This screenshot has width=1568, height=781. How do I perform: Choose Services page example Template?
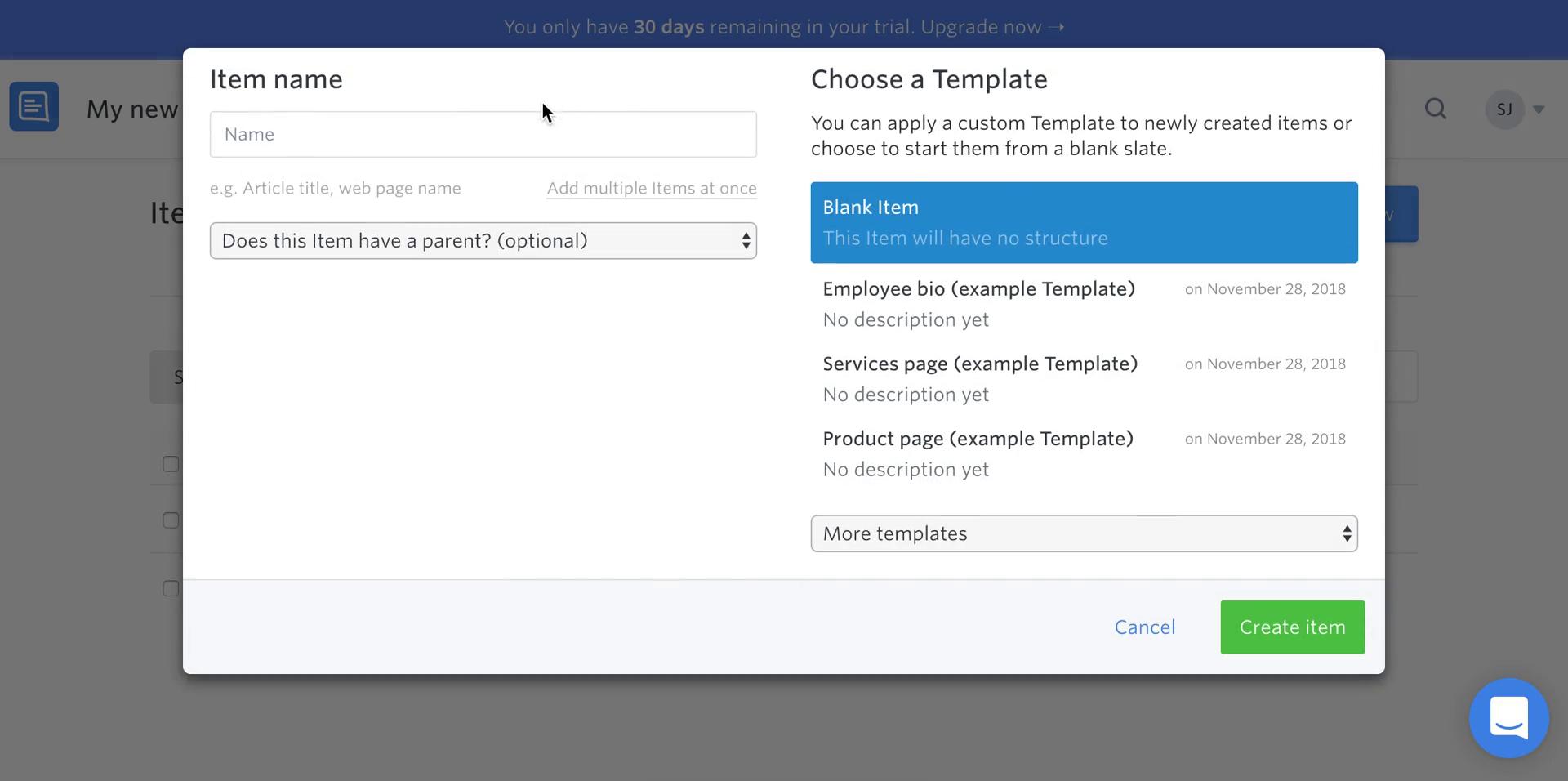[1084, 379]
